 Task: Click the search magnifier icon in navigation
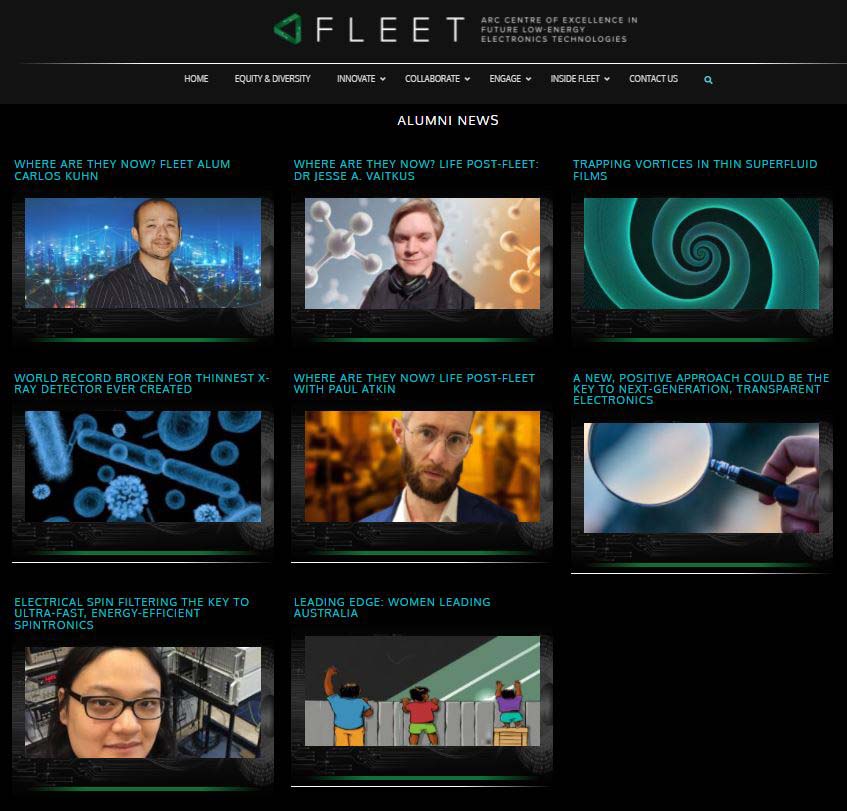point(708,80)
